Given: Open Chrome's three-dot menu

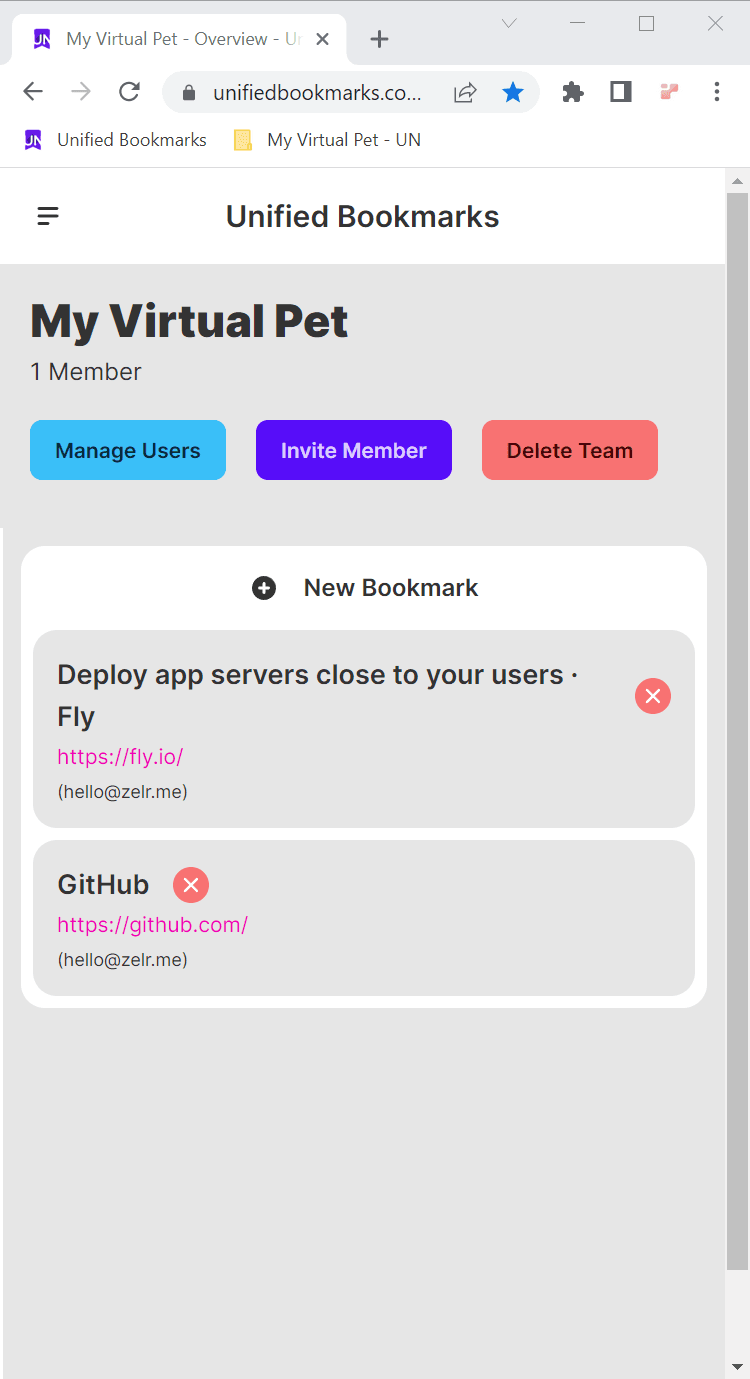Looking at the screenshot, I should point(716,93).
